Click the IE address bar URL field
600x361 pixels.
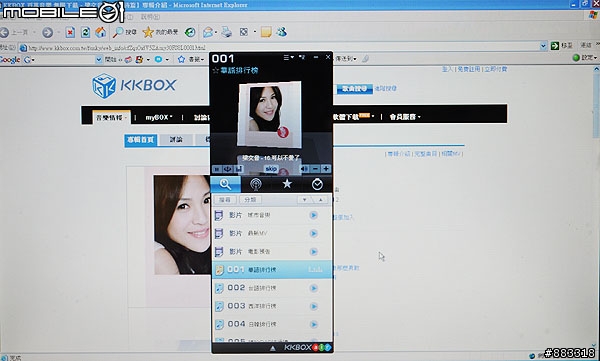pos(279,47)
